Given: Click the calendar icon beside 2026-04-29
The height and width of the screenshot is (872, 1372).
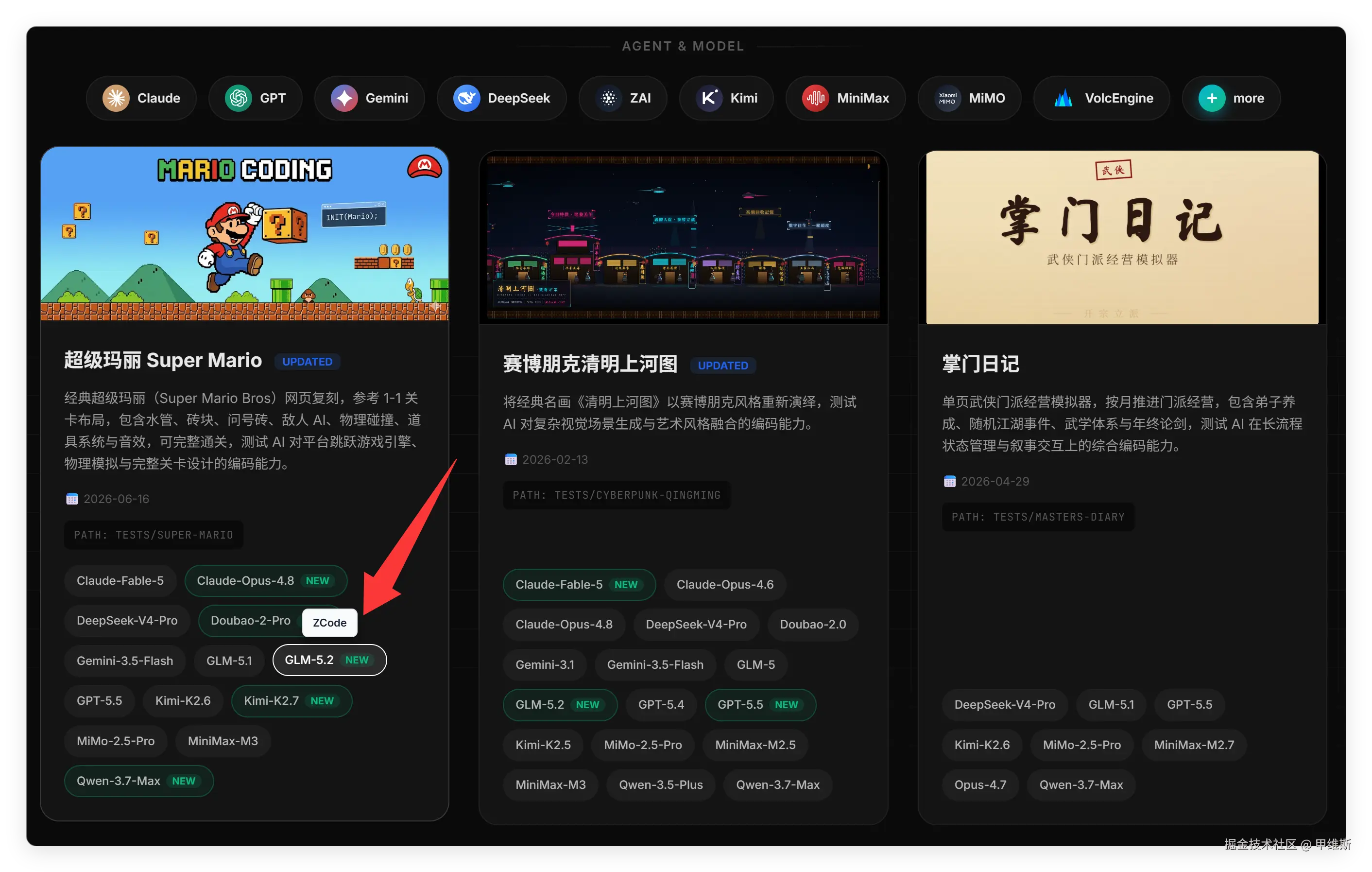Looking at the screenshot, I should 949,482.
